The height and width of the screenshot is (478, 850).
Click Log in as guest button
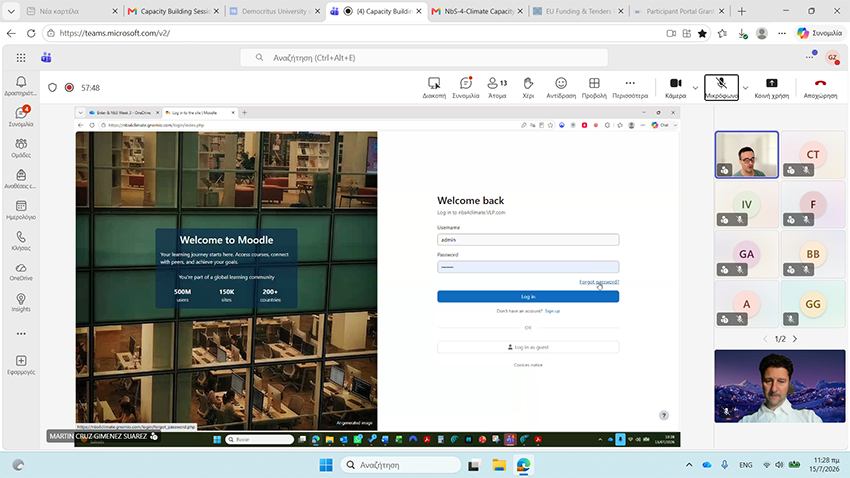528,347
